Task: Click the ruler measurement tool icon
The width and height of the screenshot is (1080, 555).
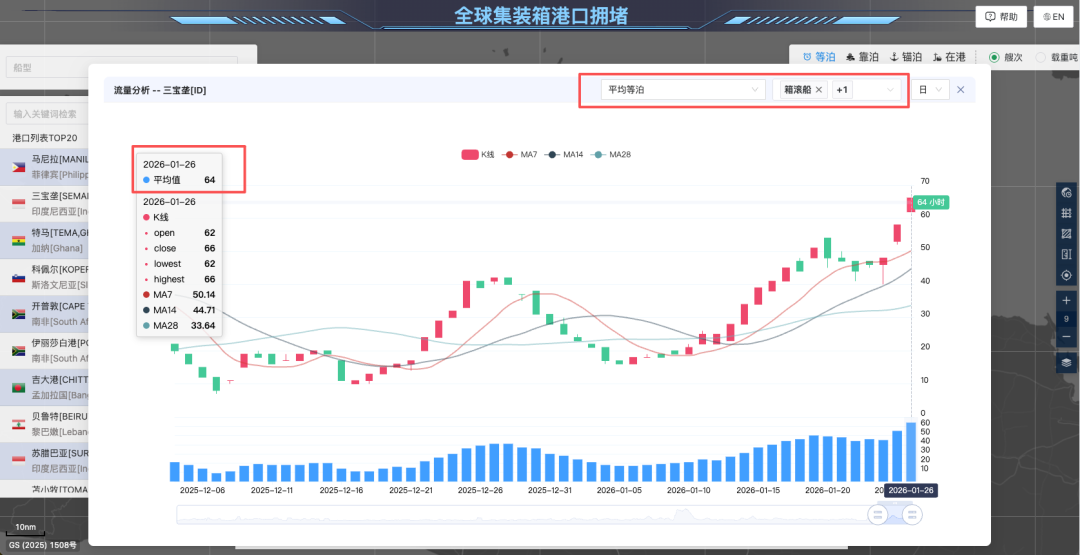Action: tap(1067, 254)
